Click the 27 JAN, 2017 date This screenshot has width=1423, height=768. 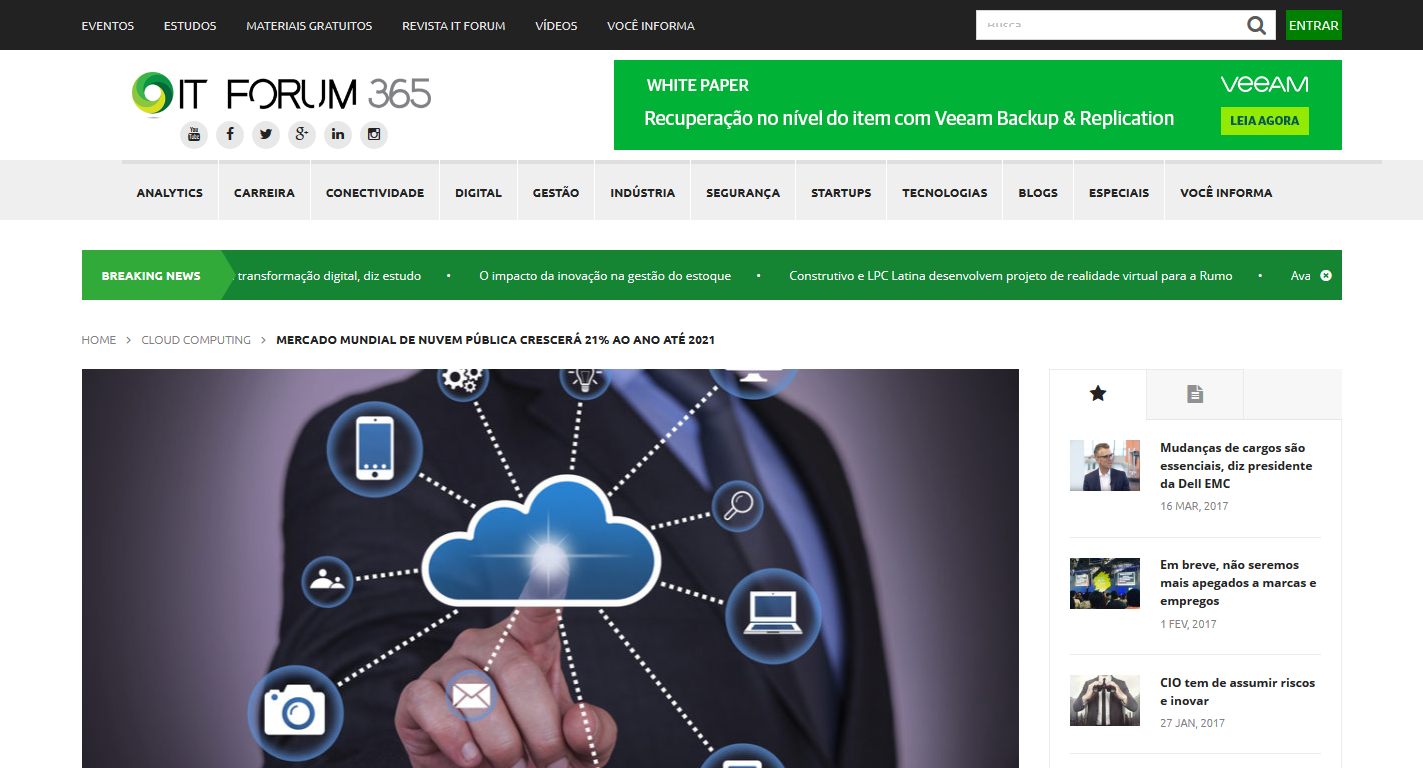pyautogui.click(x=1192, y=723)
